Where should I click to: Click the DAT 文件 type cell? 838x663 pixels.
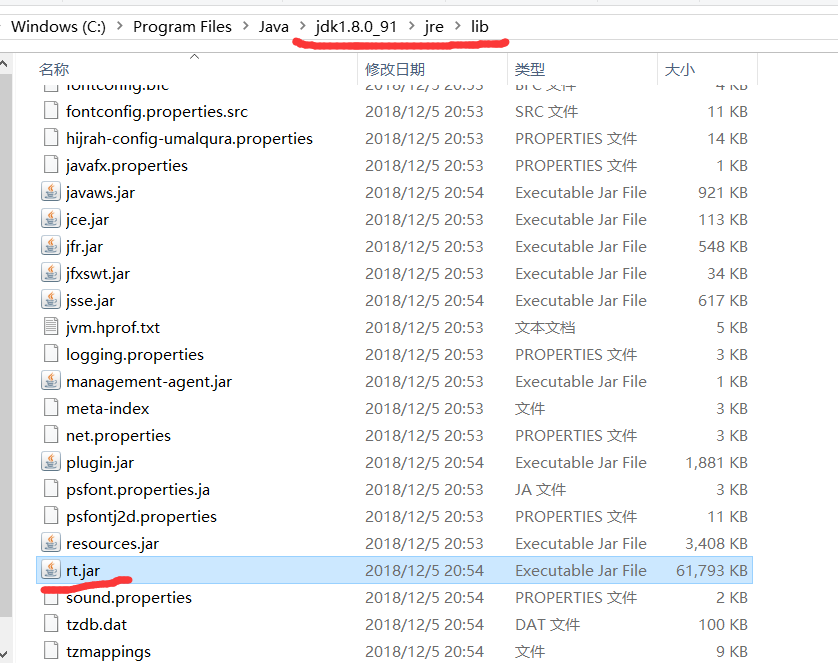547,625
